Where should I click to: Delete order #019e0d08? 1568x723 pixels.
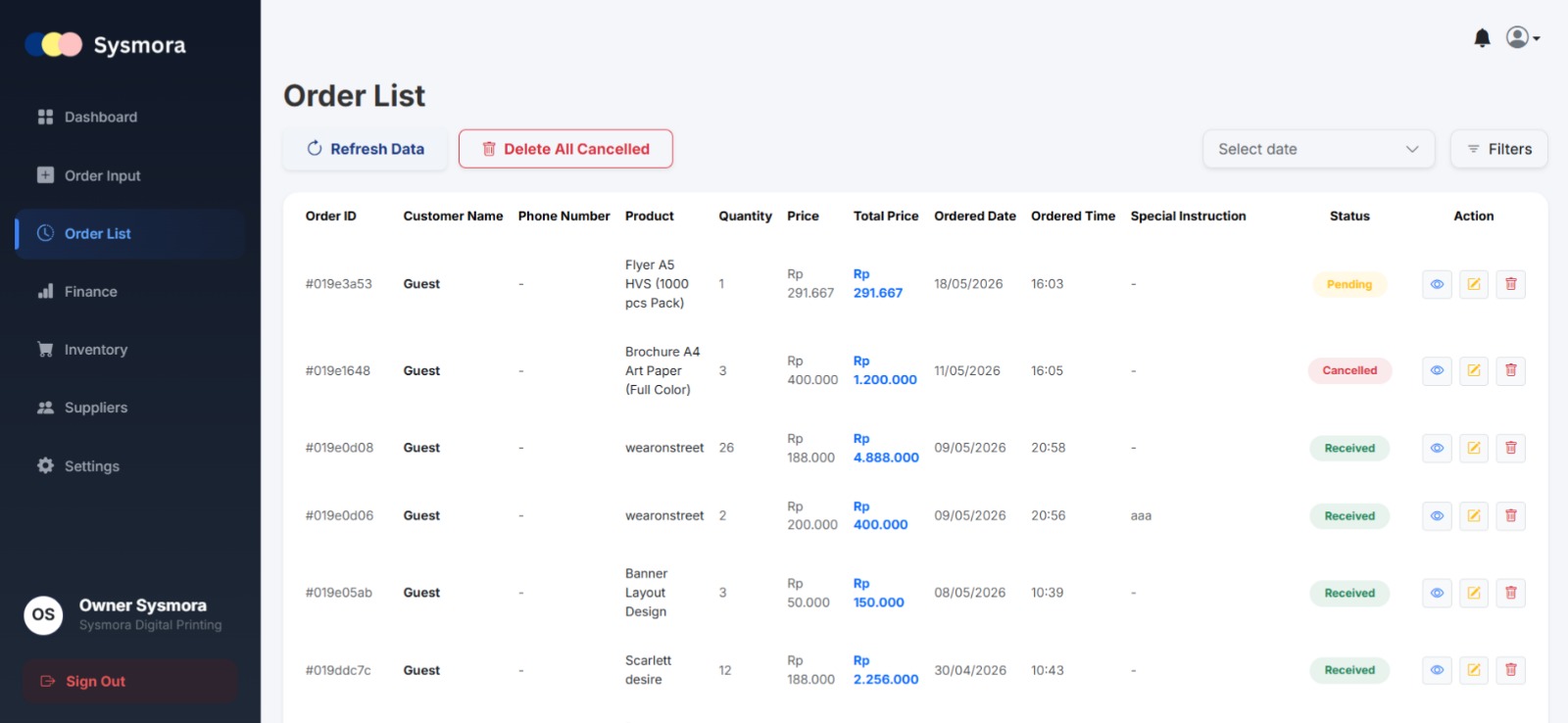coord(1511,448)
